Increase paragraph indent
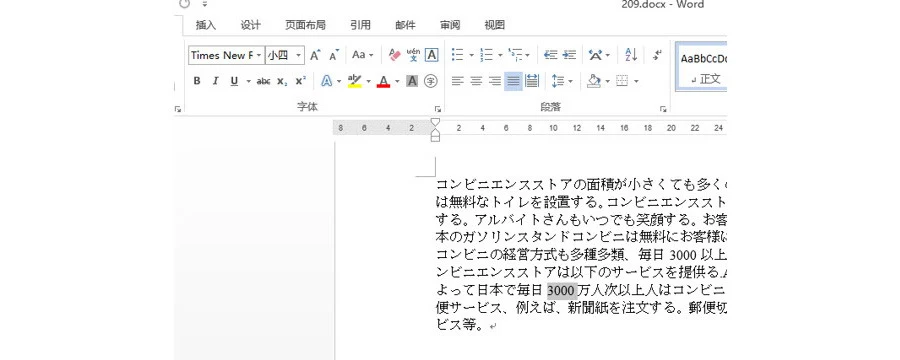Viewport: 900px width, 360px height. [569, 55]
